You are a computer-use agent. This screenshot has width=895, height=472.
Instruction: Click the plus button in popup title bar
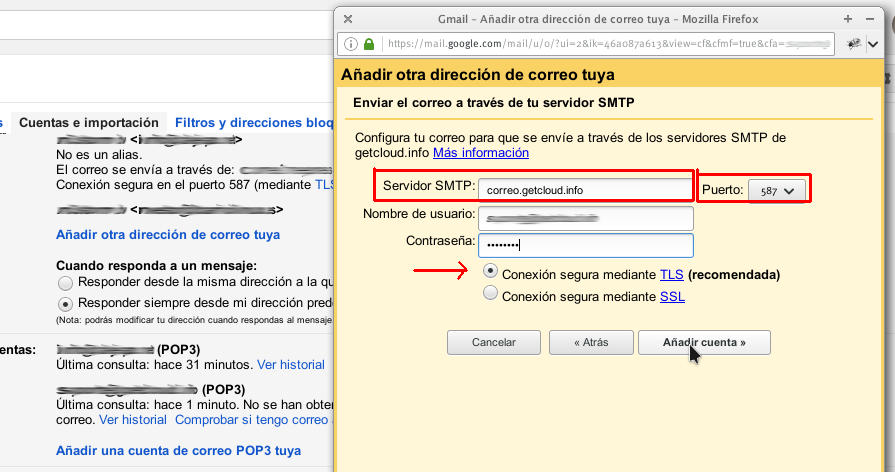(848, 19)
